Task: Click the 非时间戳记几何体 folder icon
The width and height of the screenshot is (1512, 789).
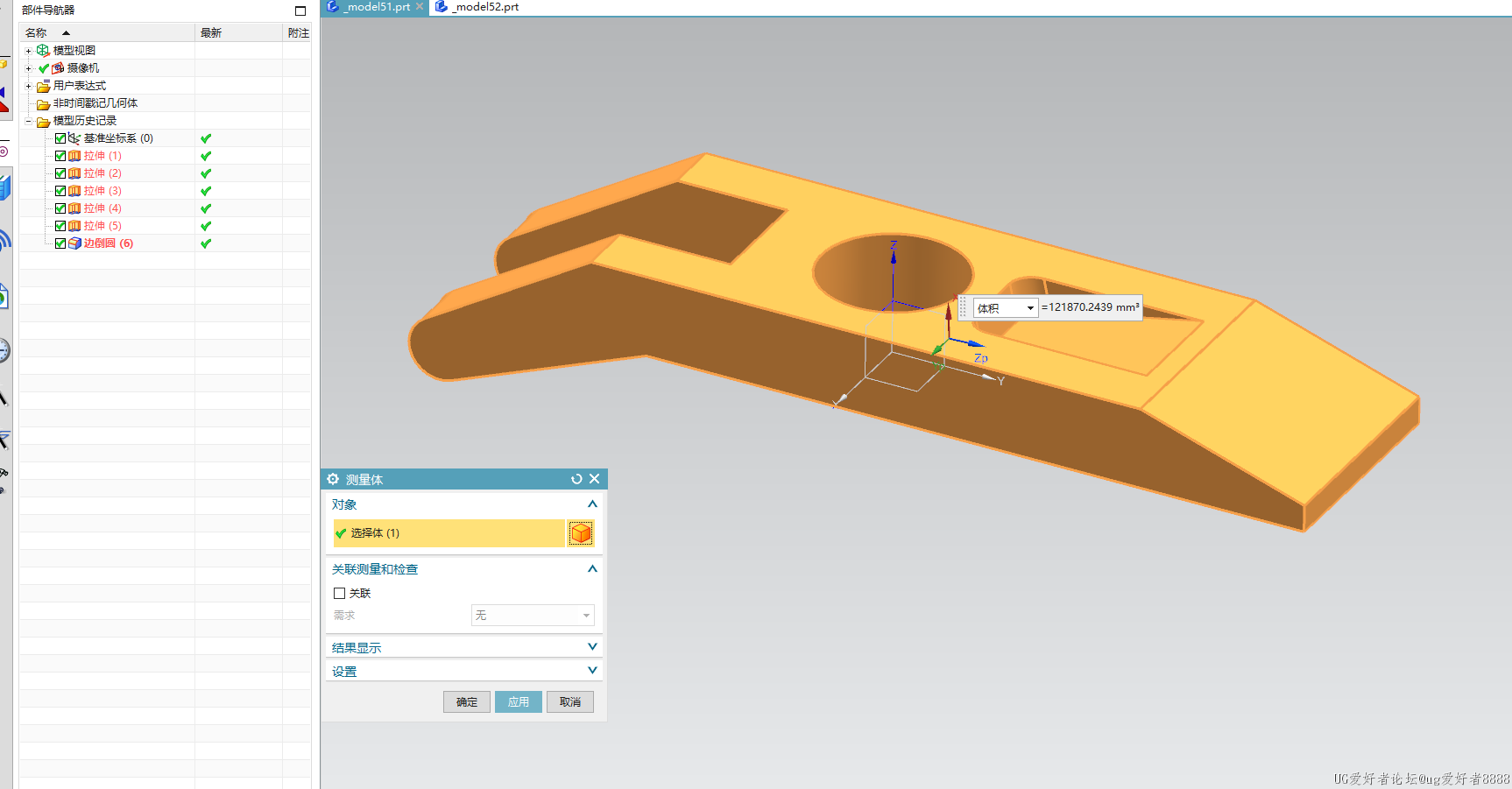Action: (x=43, y=103)
